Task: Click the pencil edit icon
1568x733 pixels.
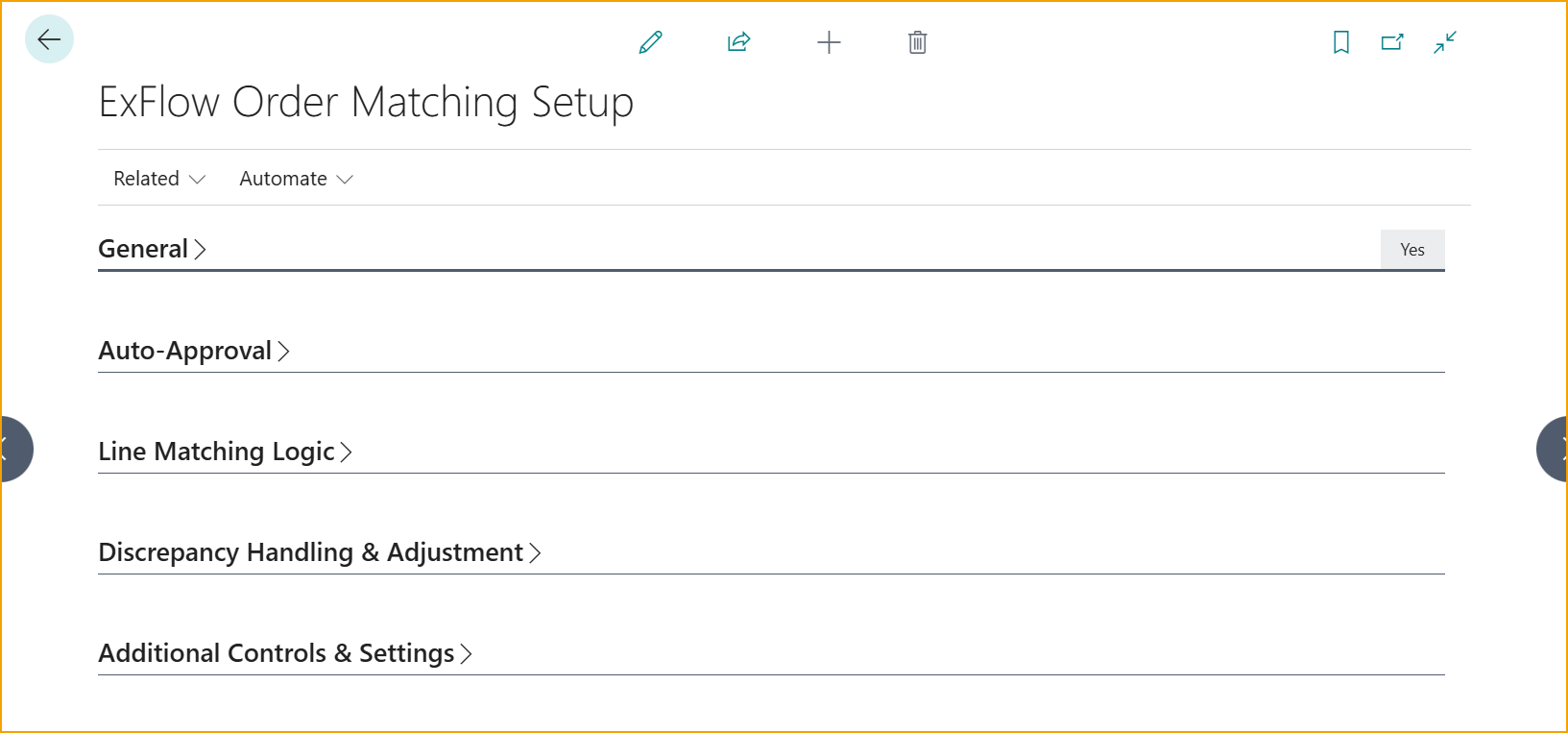Action: pos(650,42)
